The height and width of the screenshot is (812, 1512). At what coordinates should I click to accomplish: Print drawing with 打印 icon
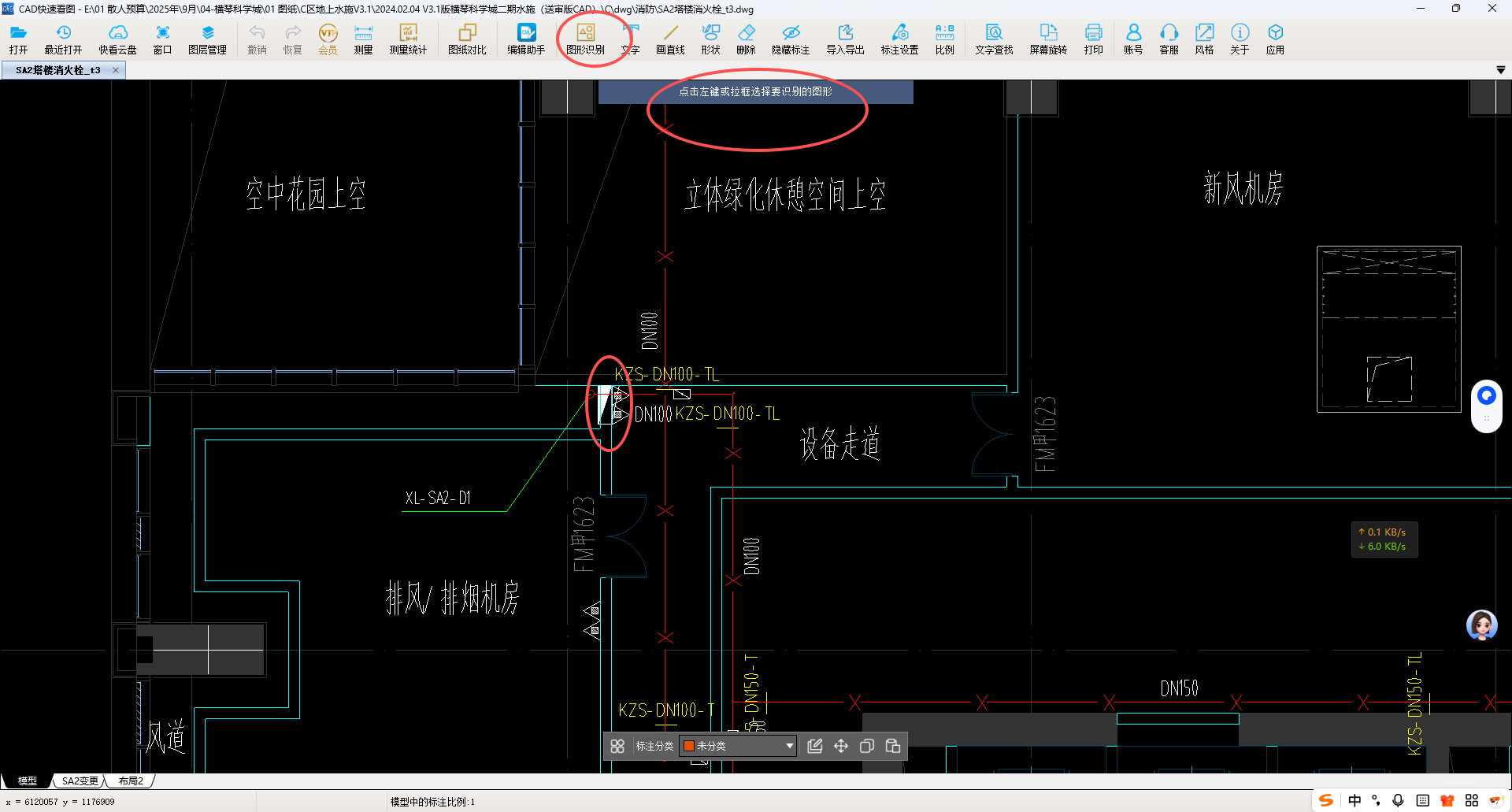(x=1093, y=39)
